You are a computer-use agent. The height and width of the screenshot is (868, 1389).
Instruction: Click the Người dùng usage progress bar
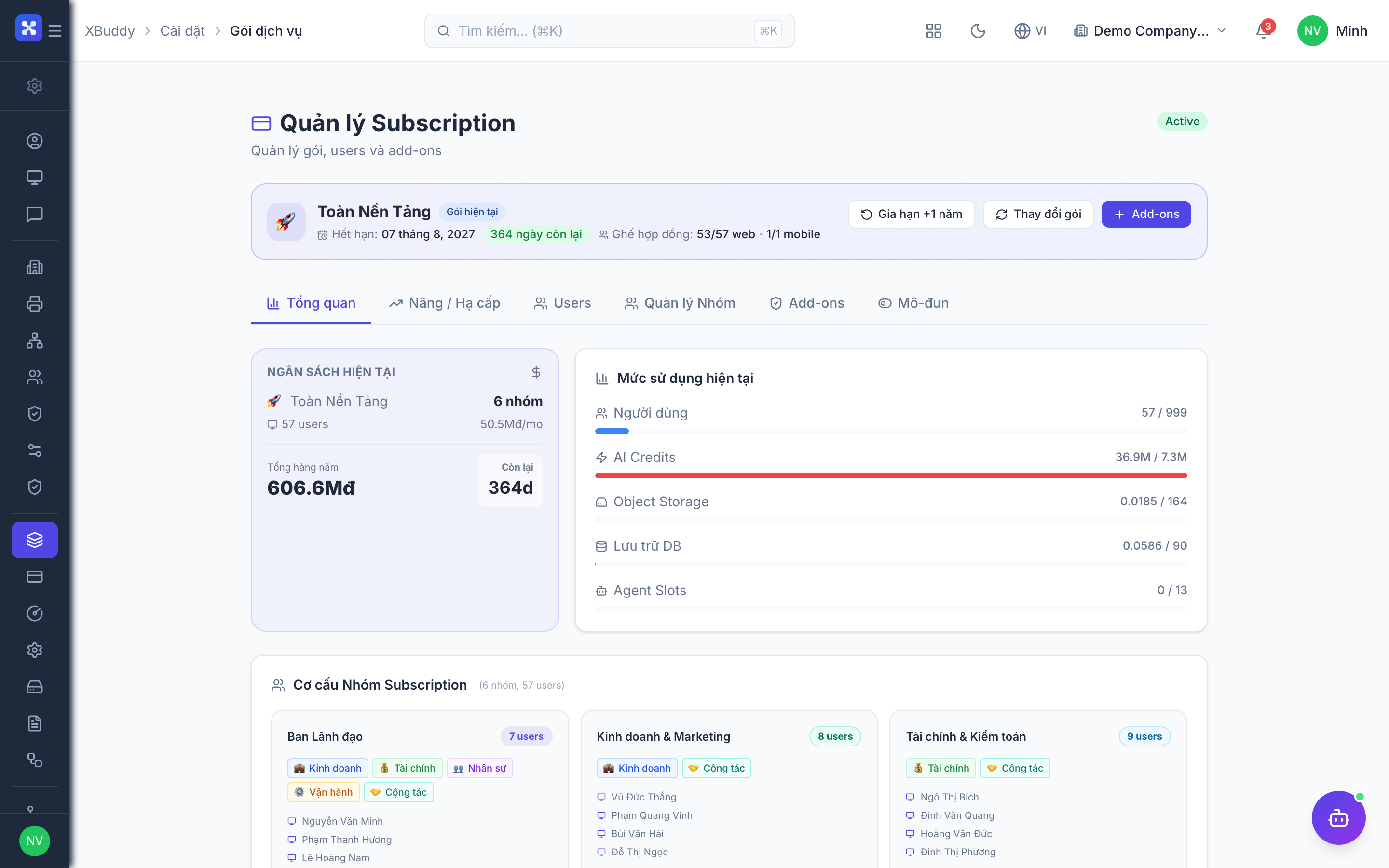(x=891, y=431)
